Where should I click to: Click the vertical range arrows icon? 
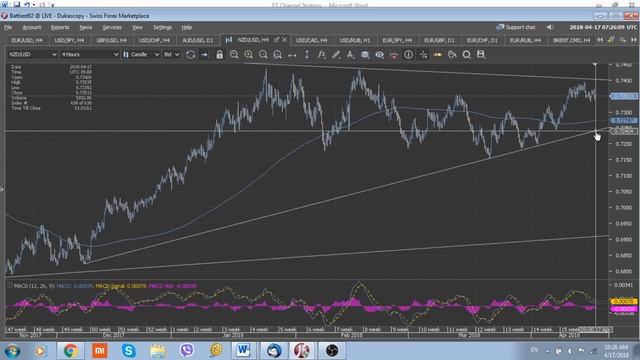coord(307,54)
